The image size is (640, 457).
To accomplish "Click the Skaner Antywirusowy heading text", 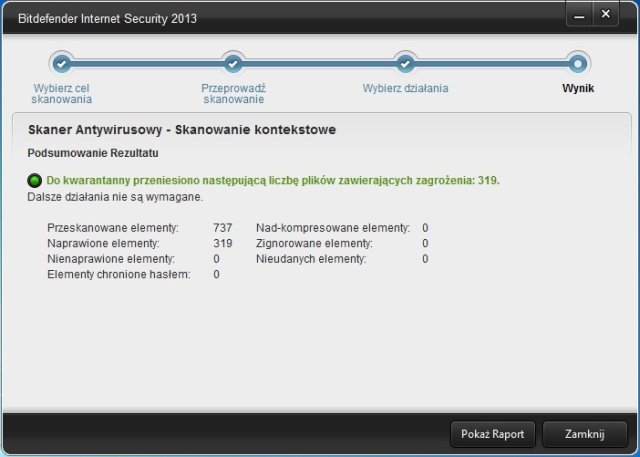I will click(x=181, y=130).
